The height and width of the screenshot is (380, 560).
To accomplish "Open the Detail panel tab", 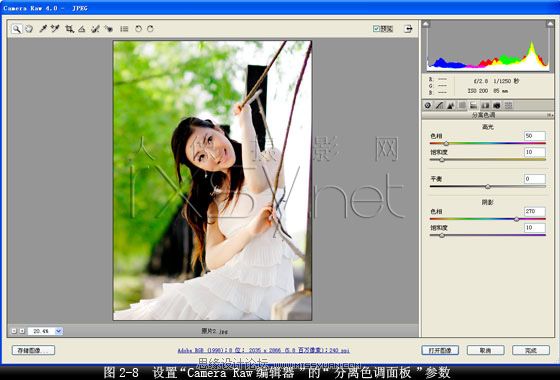I will [451, 105].
